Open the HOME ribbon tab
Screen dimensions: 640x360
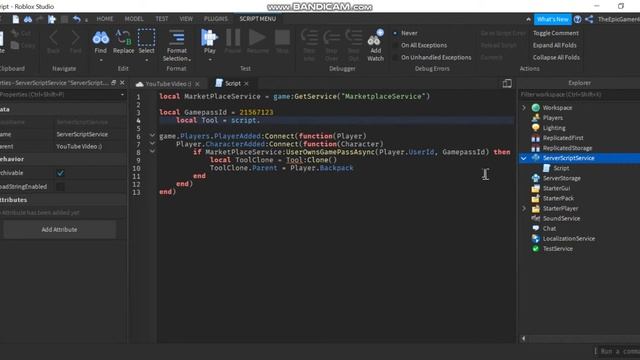pos(105,19)
